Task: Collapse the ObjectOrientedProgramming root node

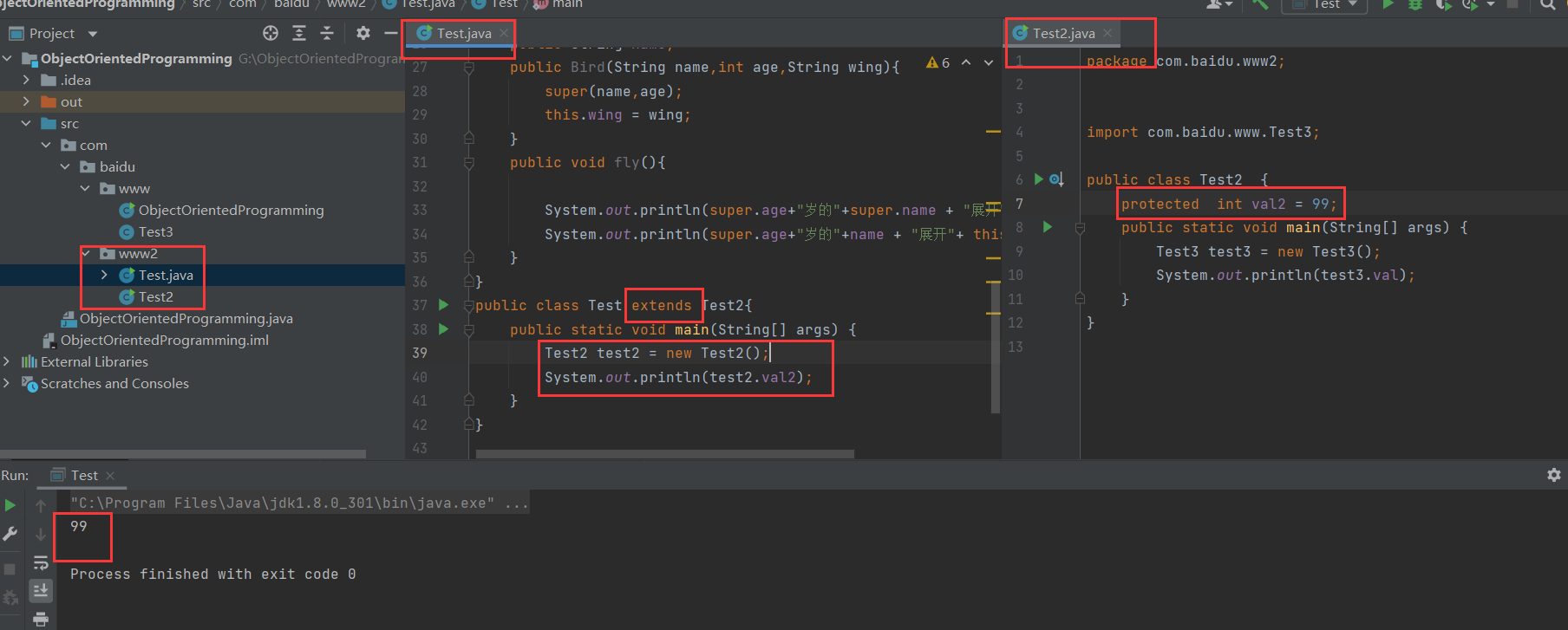Action: 8,58
